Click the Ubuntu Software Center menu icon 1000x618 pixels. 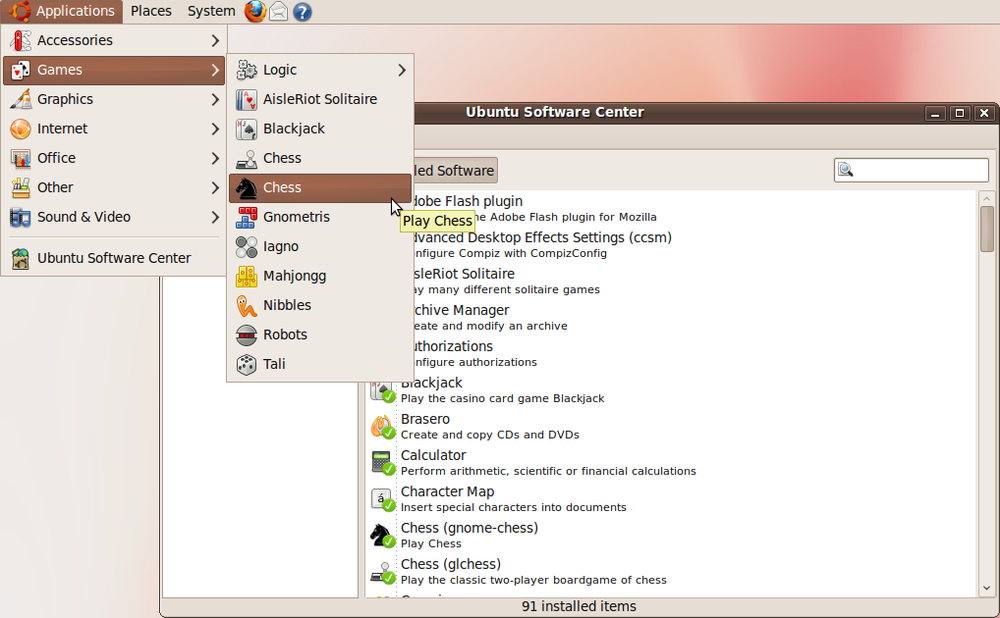tap(20, 258)
